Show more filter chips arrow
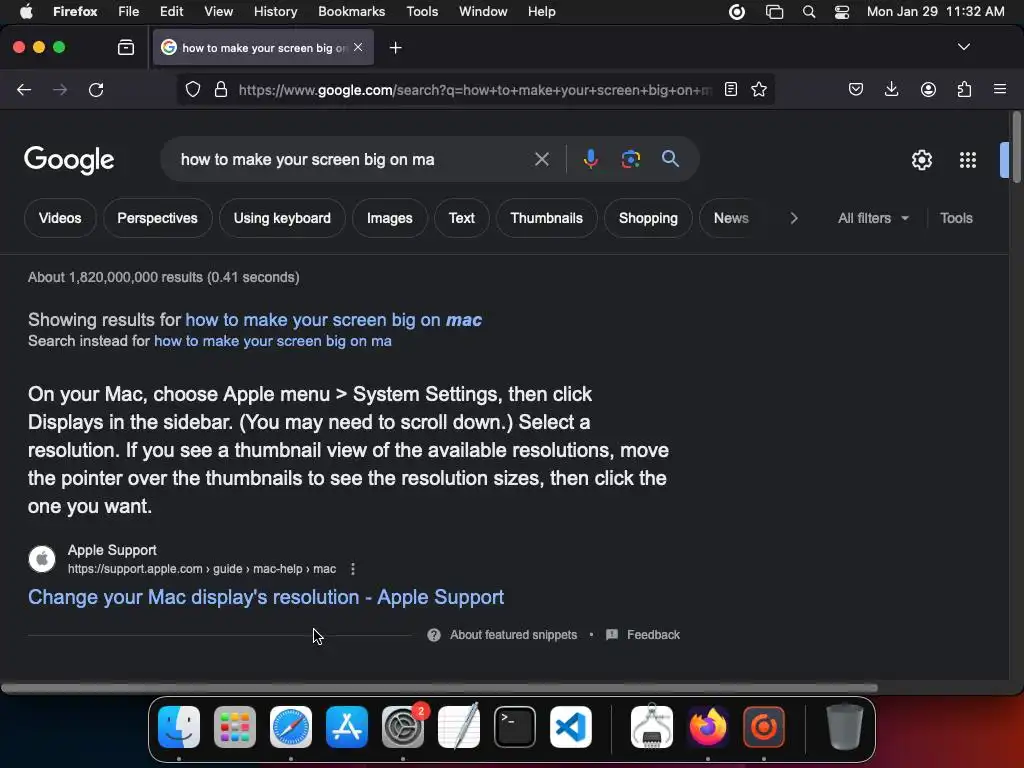The height and width of the screenshot is (768, 1024). point(793,218)
